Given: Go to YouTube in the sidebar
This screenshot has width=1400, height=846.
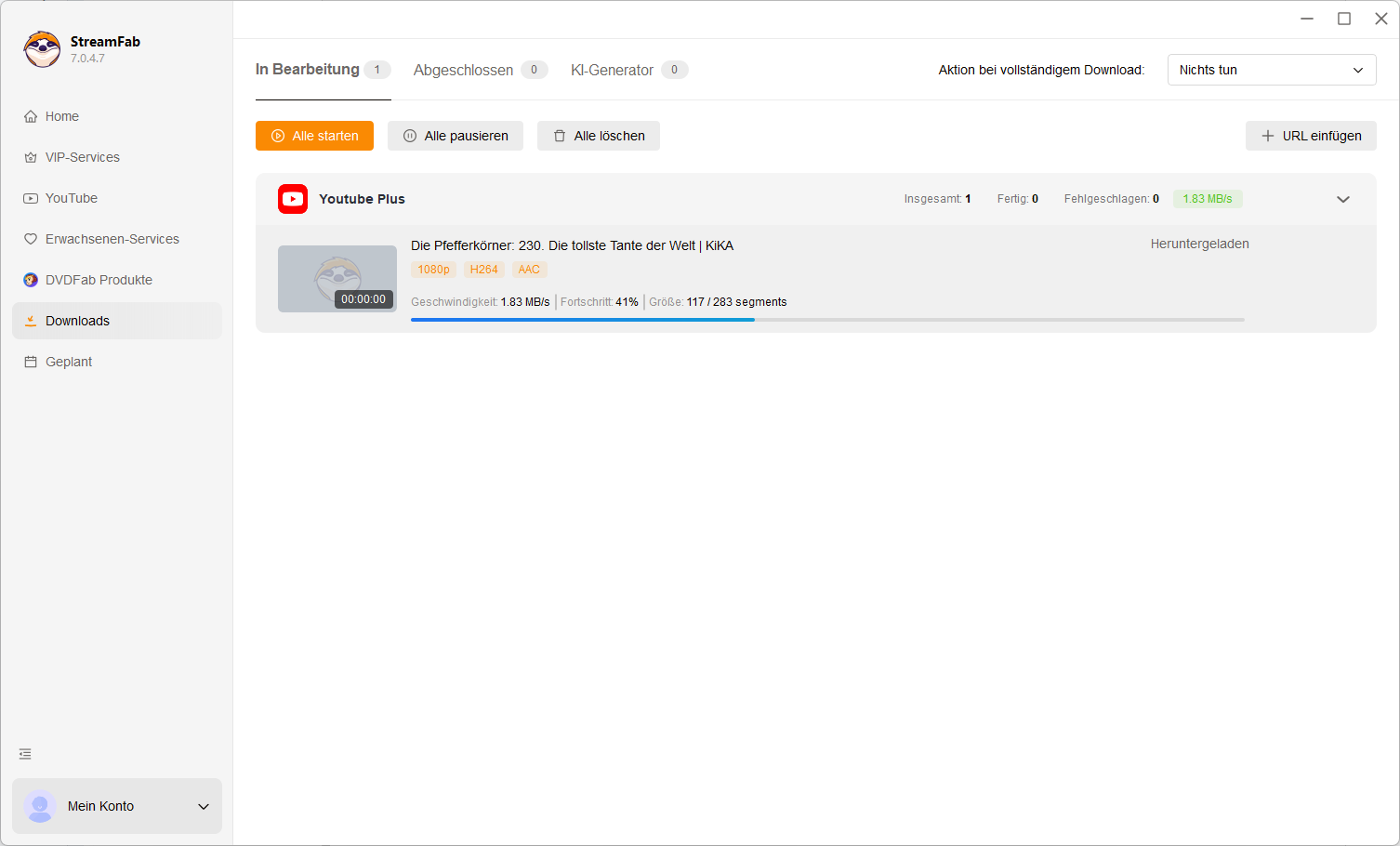Looking at the screenshot, I should (x=117, y=198).
